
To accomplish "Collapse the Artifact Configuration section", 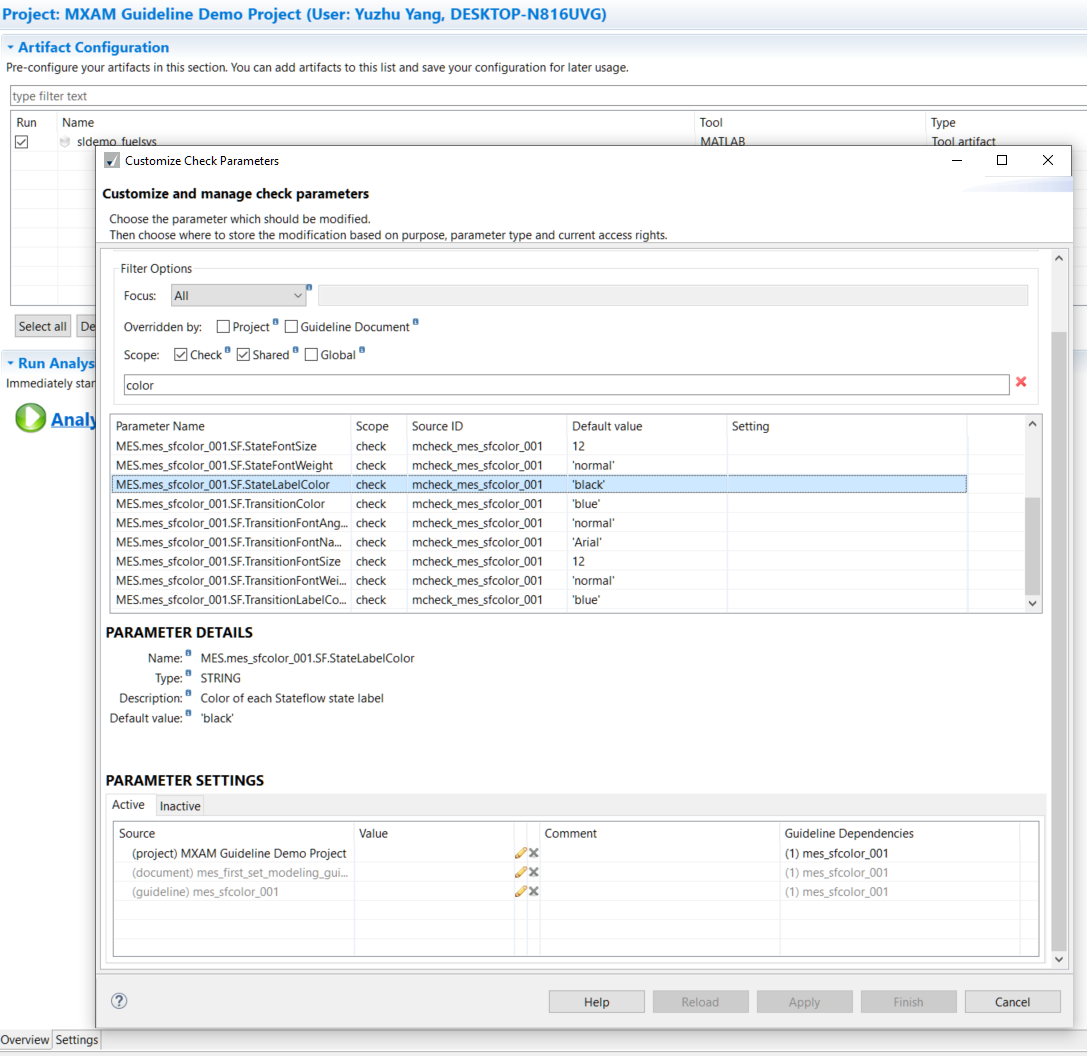I will (x=9, y=47).
